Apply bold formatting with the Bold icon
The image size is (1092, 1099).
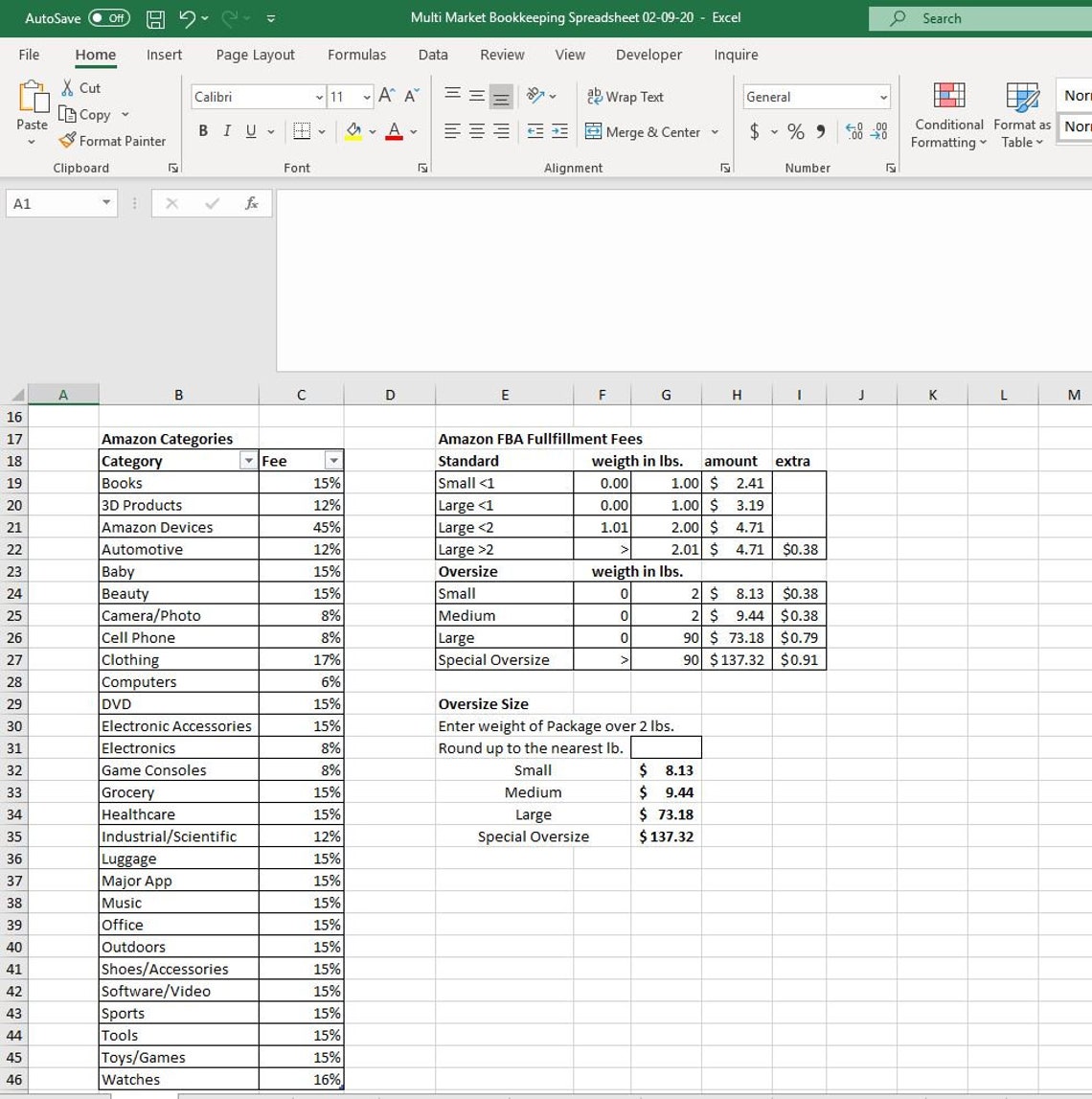[202, 130]
